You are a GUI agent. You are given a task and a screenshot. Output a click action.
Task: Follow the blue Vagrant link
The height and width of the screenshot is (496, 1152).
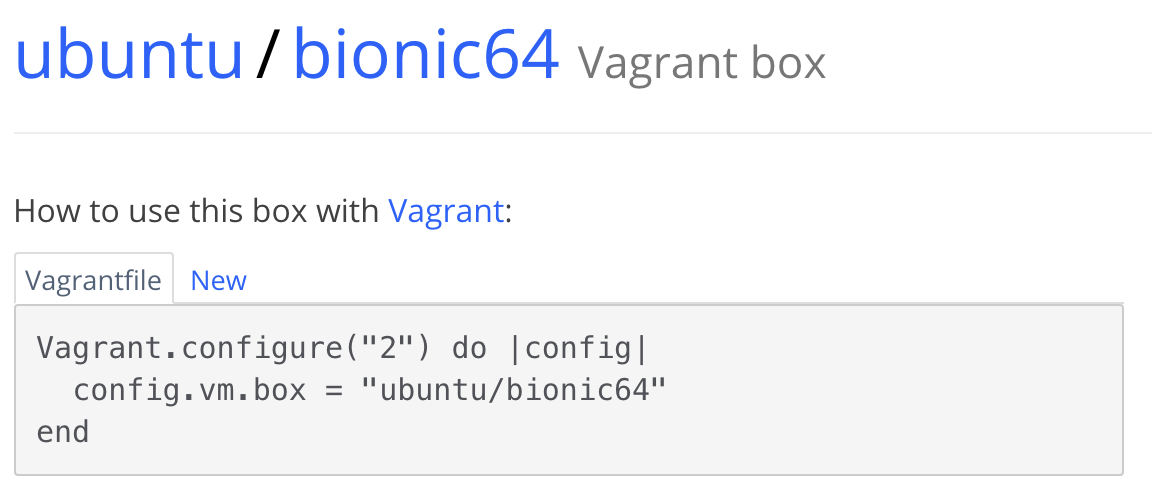click(446, 212)
